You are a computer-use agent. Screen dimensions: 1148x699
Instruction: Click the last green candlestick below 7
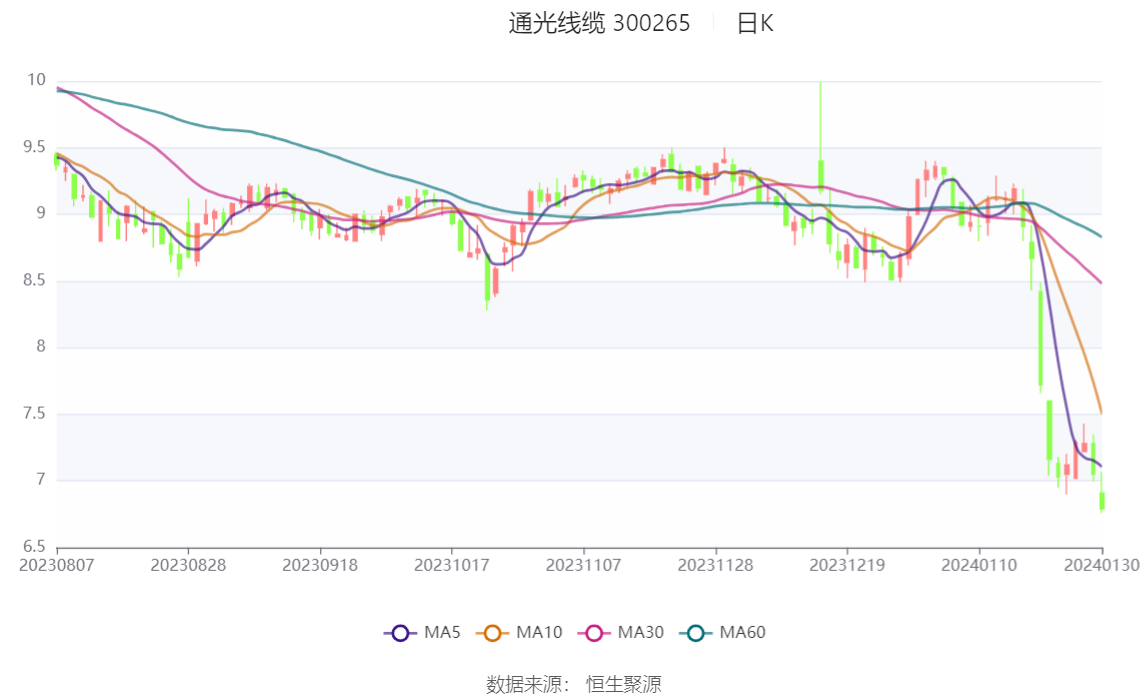click(1102, 500)
